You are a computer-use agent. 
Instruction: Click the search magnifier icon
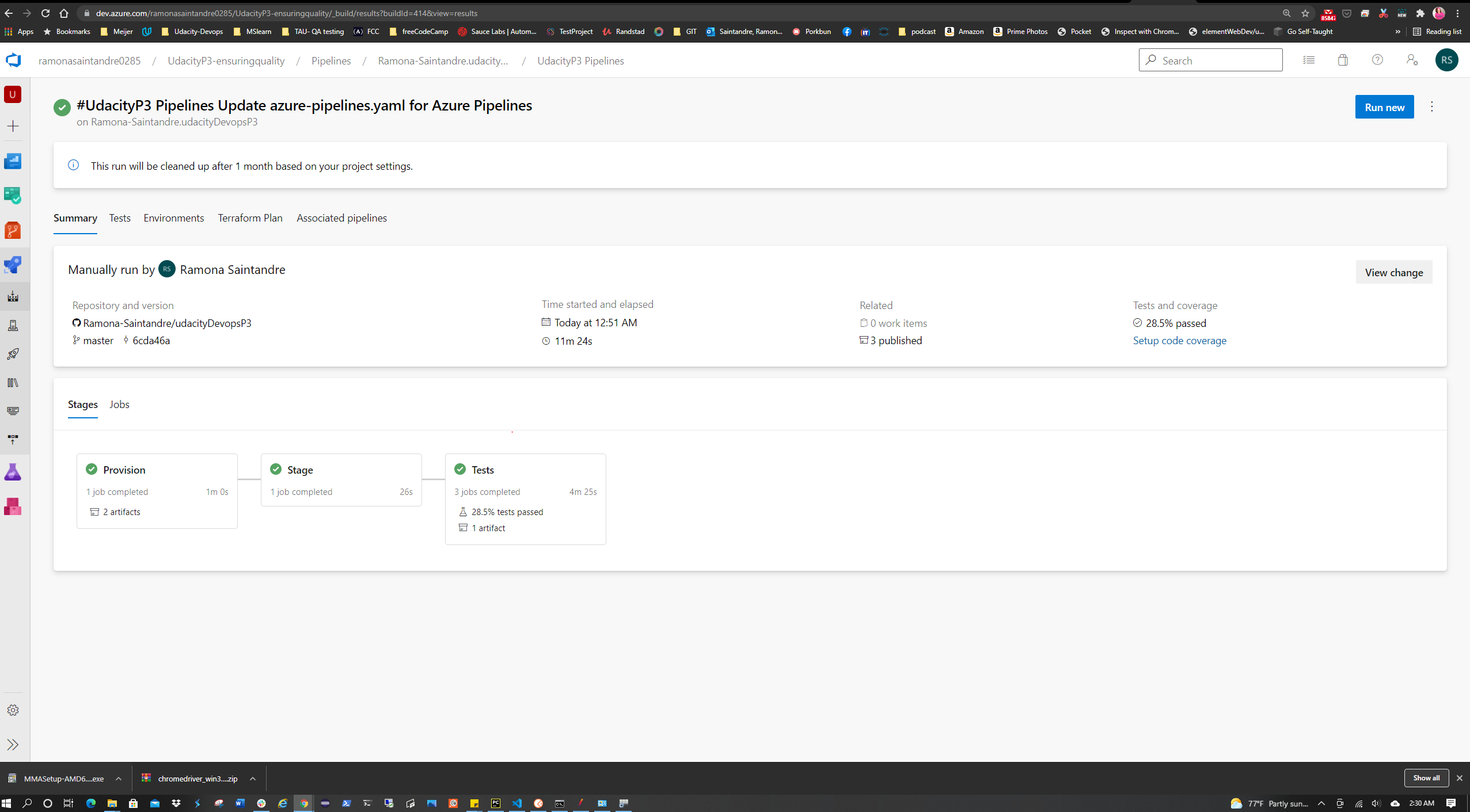pos(1152,60)
